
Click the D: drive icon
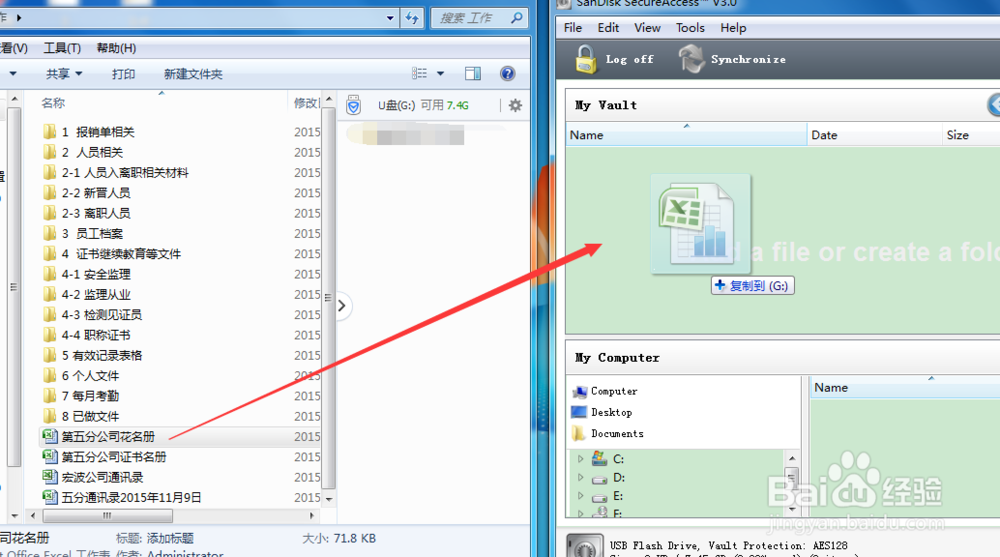click(599, 478)
